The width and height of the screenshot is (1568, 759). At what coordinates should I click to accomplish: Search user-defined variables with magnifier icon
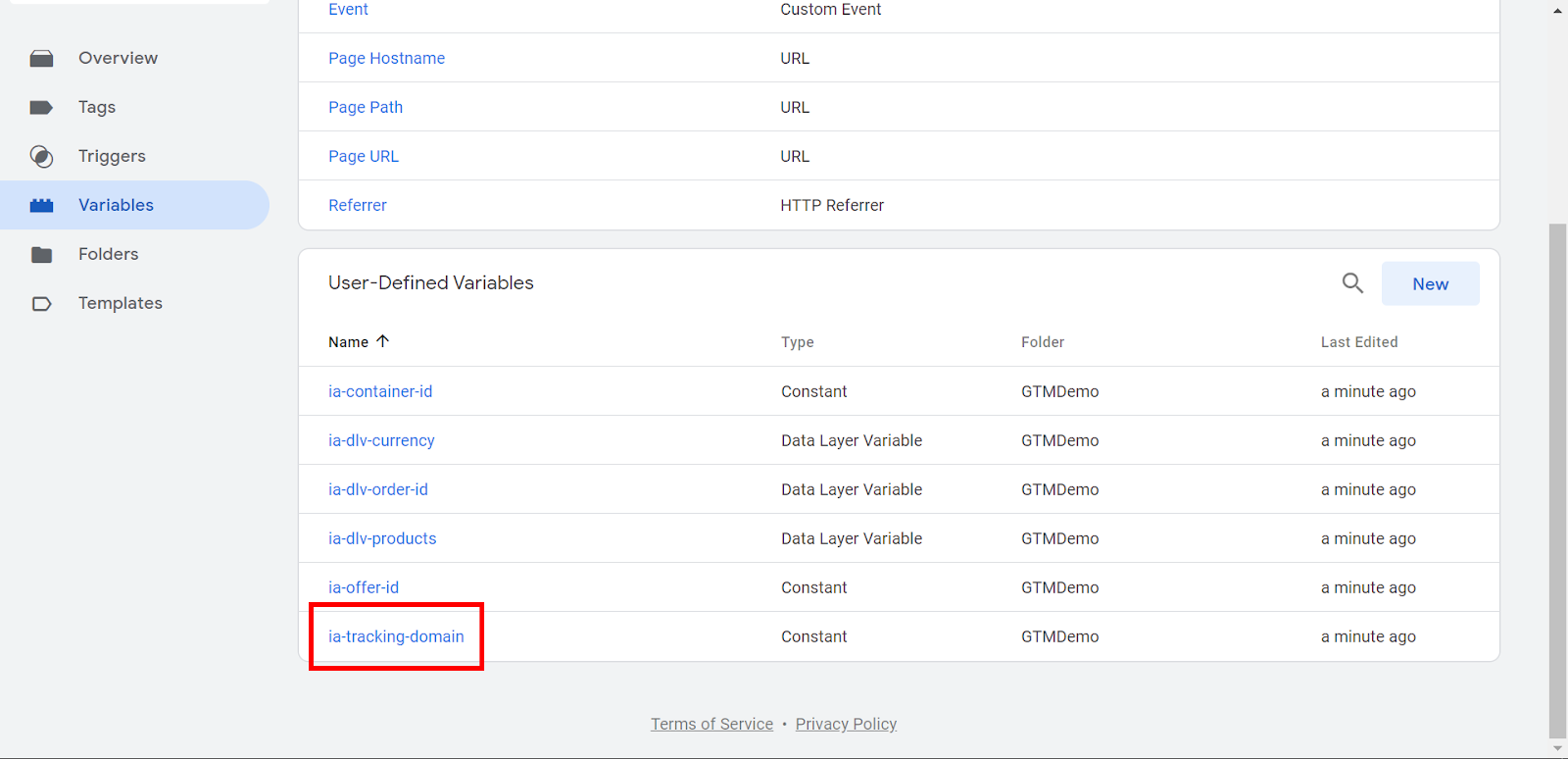pos(1352,283)
